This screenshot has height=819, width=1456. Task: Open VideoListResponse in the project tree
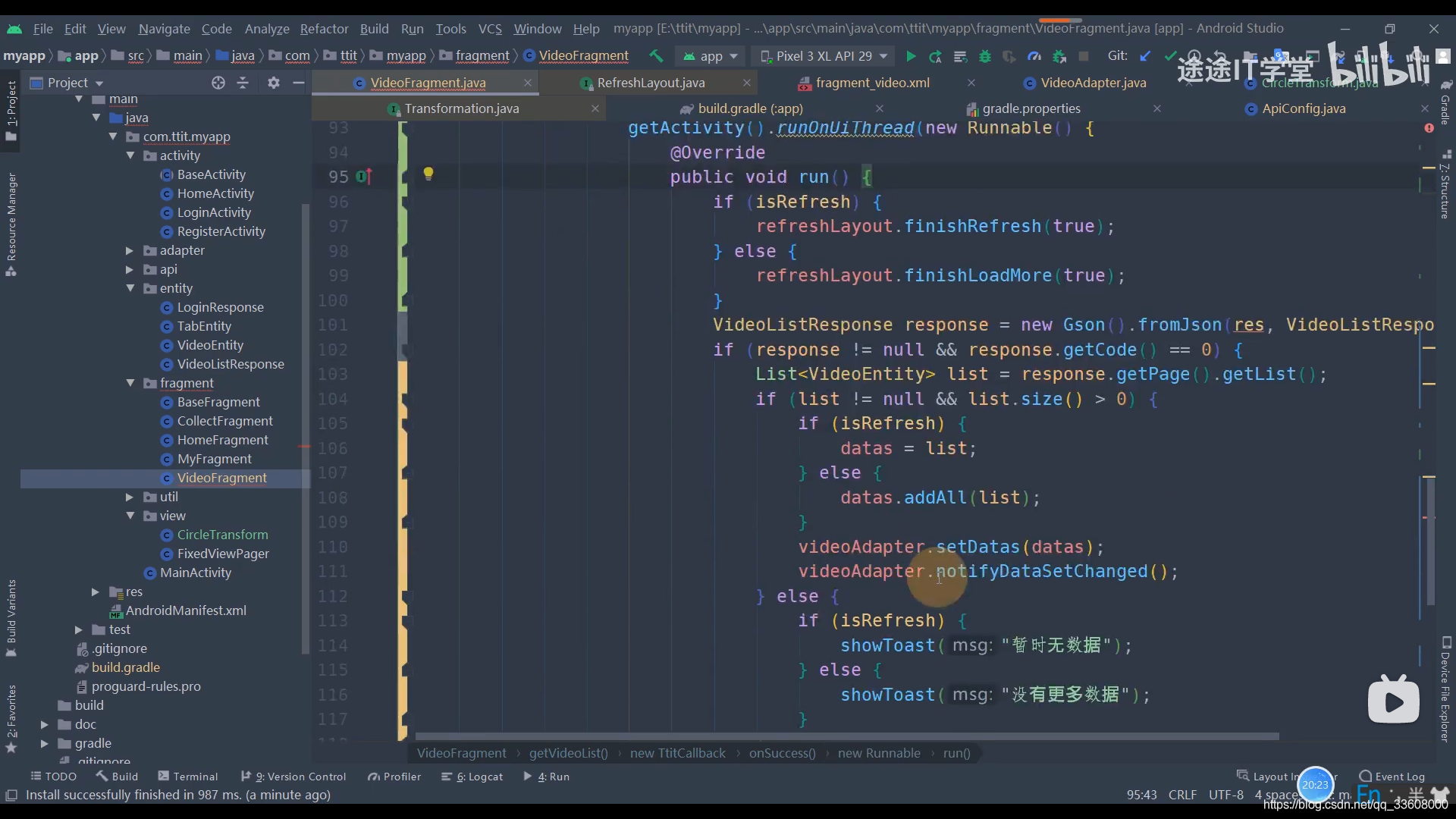pyautogui.click(x=231, y=364)
